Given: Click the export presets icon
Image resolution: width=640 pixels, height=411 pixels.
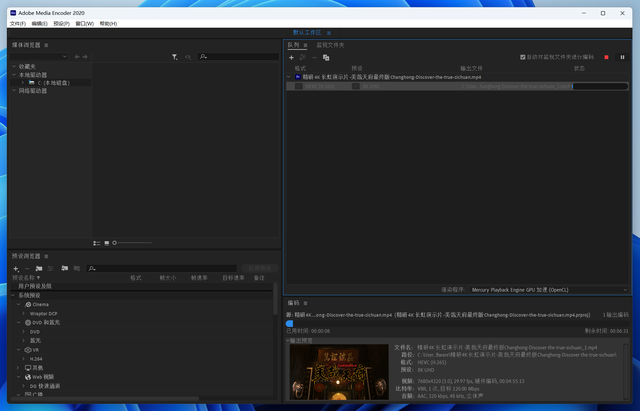Looking at the screenshot, I should click(x=77, y=268).
